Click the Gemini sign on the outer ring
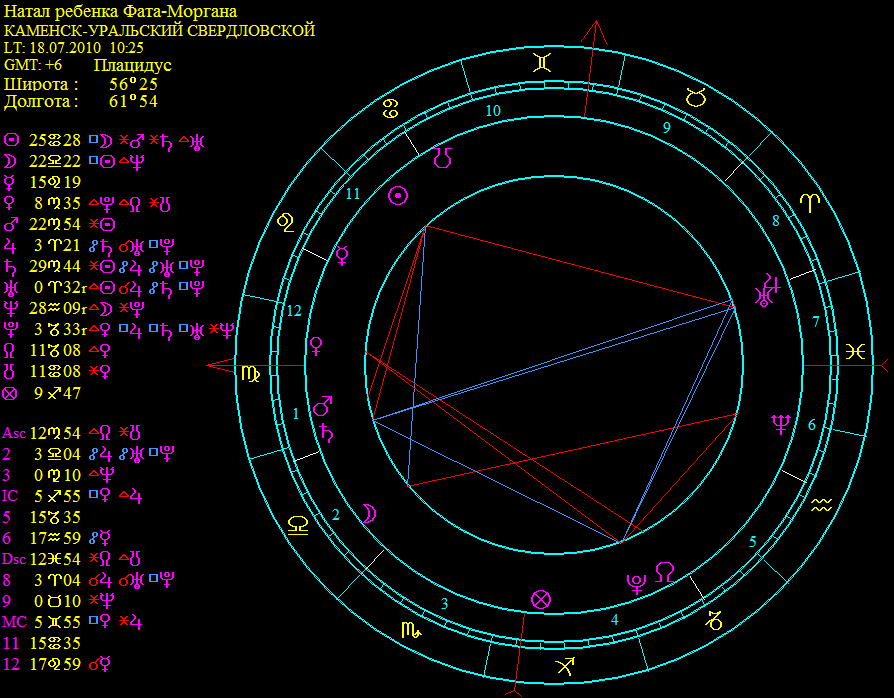 click(541, 62)
